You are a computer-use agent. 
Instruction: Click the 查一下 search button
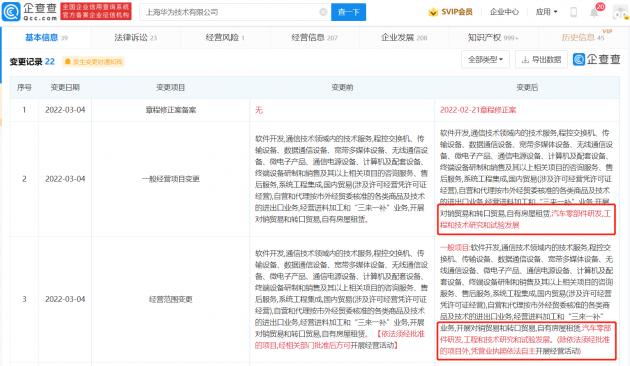click(x=348, y=12)
